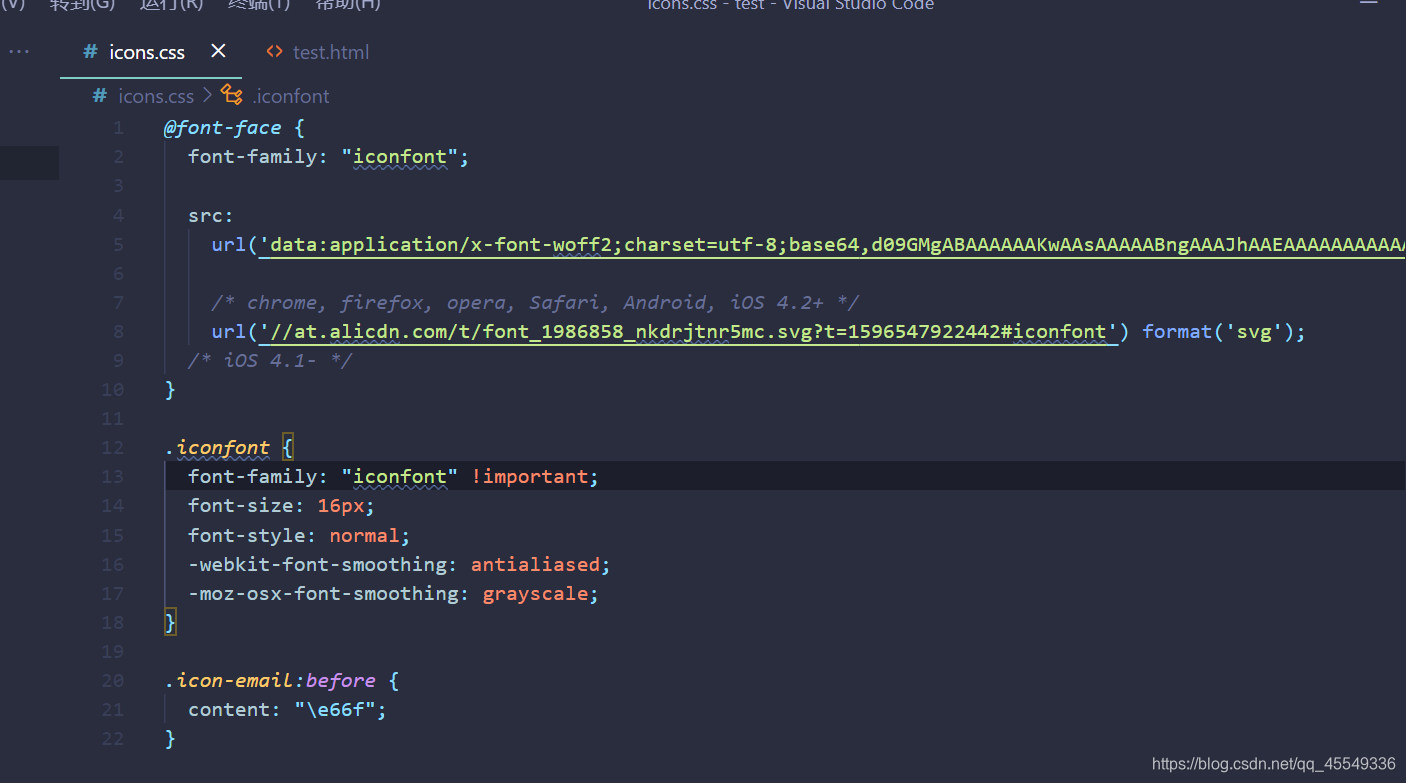Click the src: property on line 4
The image size is (1406, 783).
click(211, 215)
